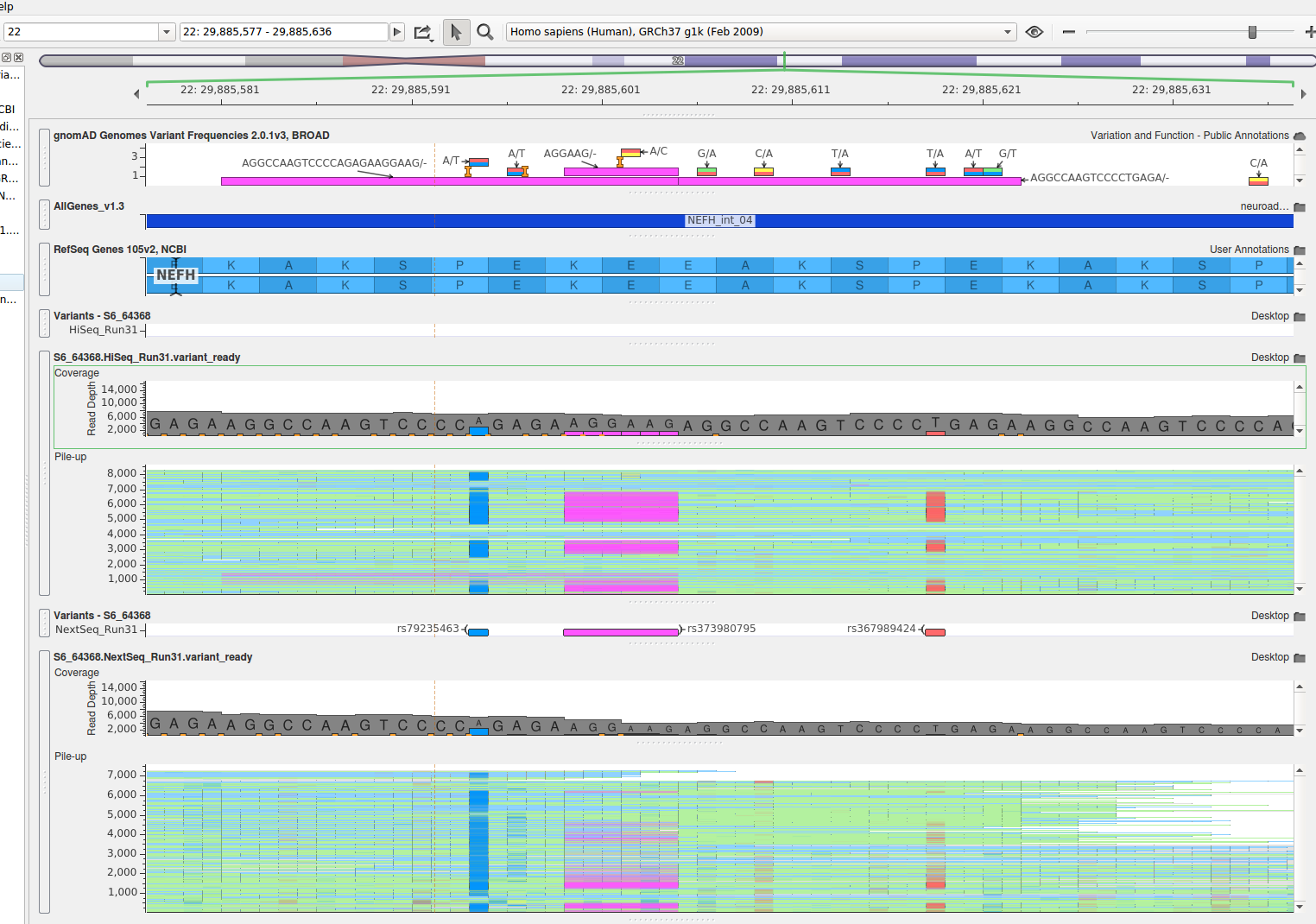Click the HiSeq_Run31 variants row label
Screen dimensions: 1316x924
click(104, 330)
